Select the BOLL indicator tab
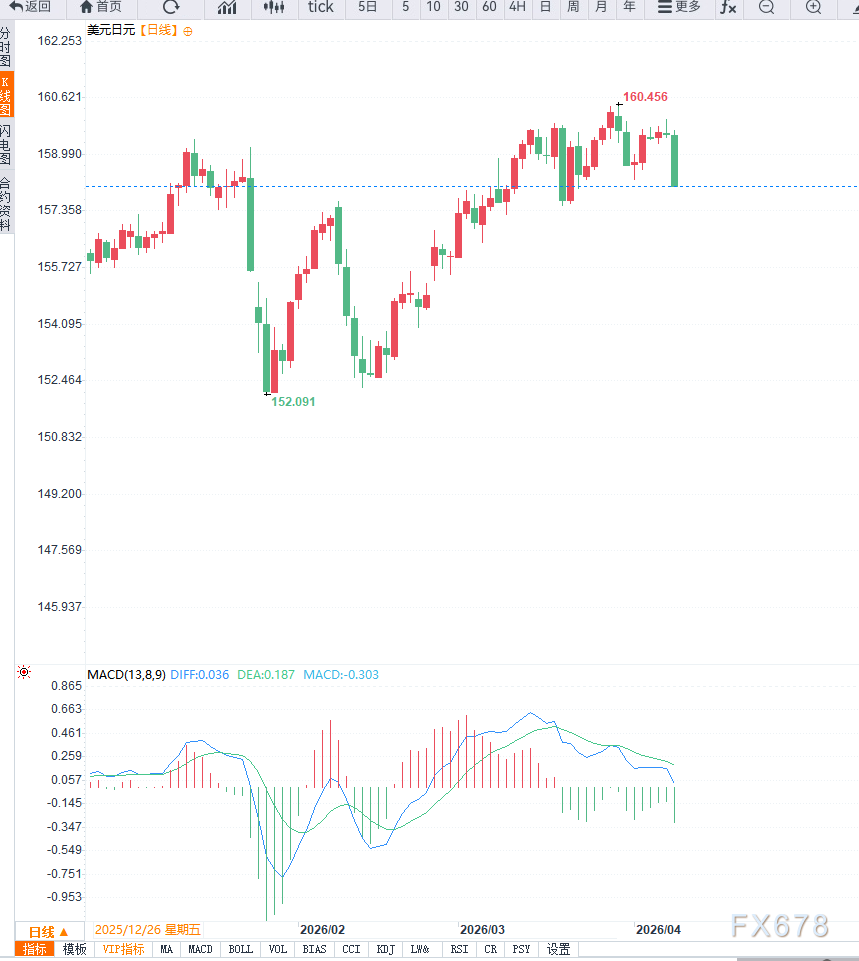Screen dimensions: 859x961 240,950
